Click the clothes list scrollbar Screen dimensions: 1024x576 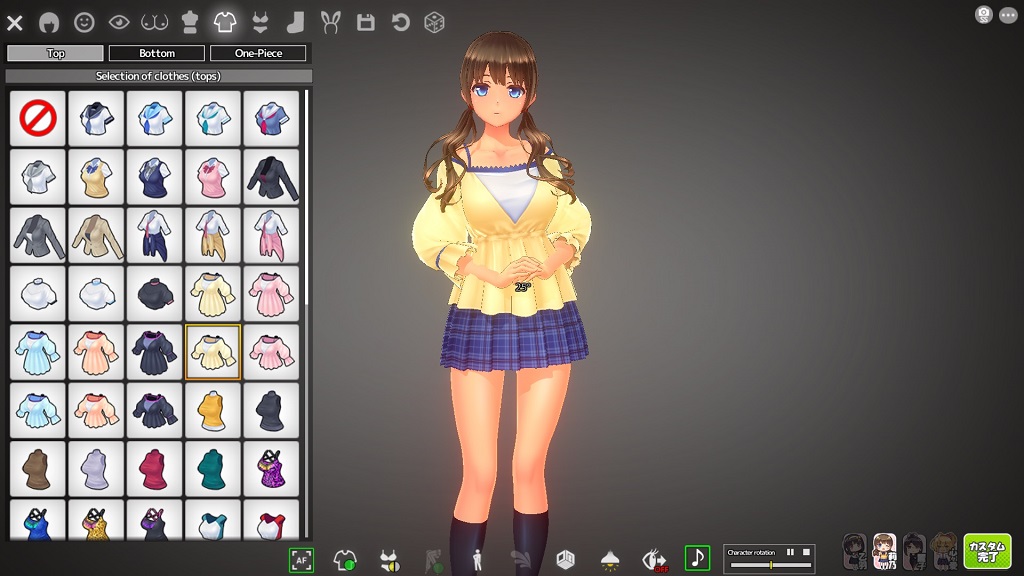tap(307, 200)
